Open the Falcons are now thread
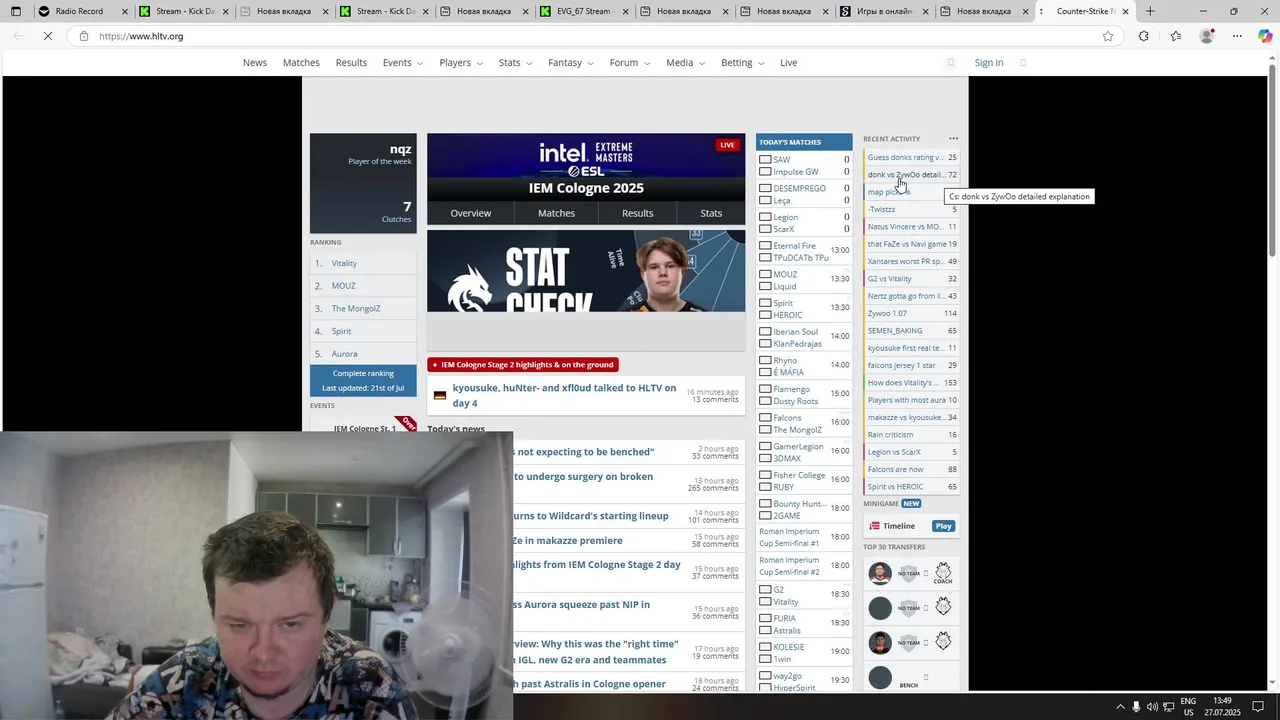This screenshot has height=720, width=1280. click(x=911, y=470)
